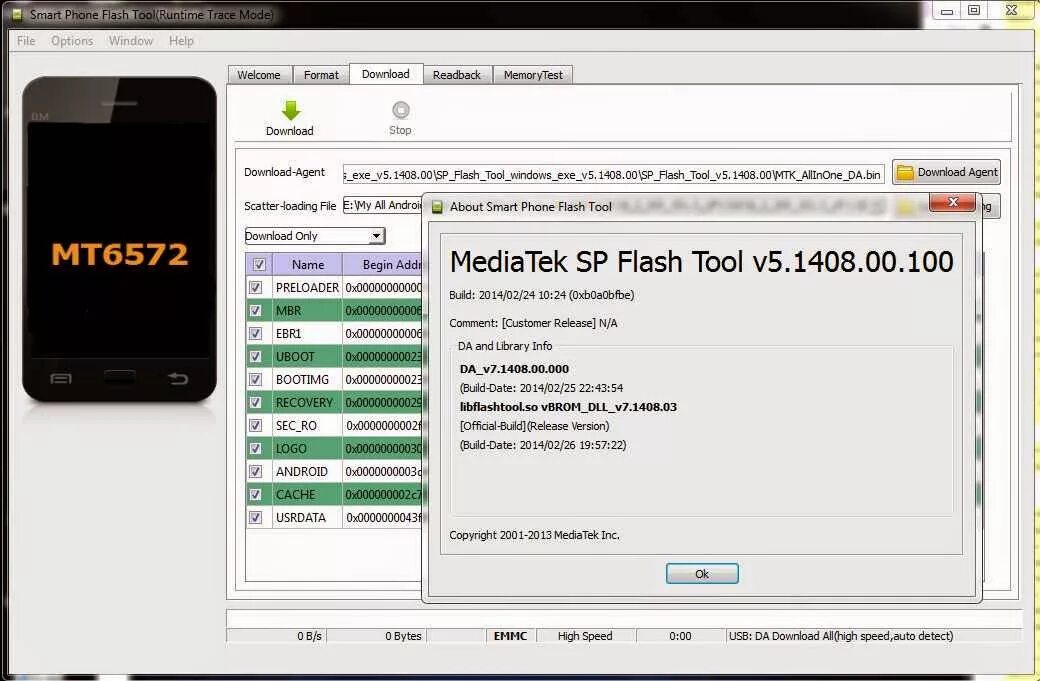Minimize the Smart Phone Flash Tool window
1040x681 pixels.
click(x=946, y=11)
